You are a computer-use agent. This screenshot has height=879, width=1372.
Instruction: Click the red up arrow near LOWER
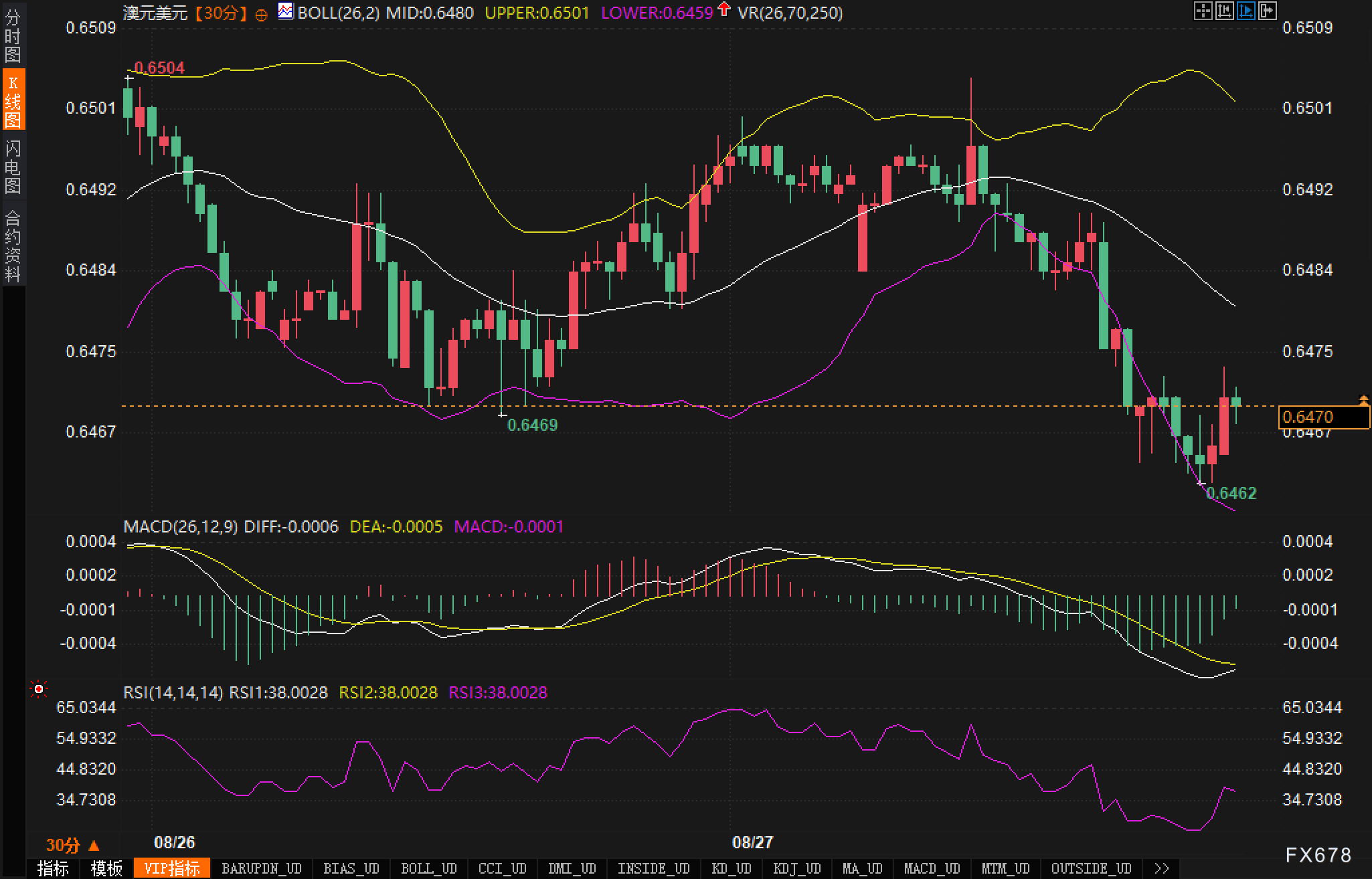click(x=723, y=9)
